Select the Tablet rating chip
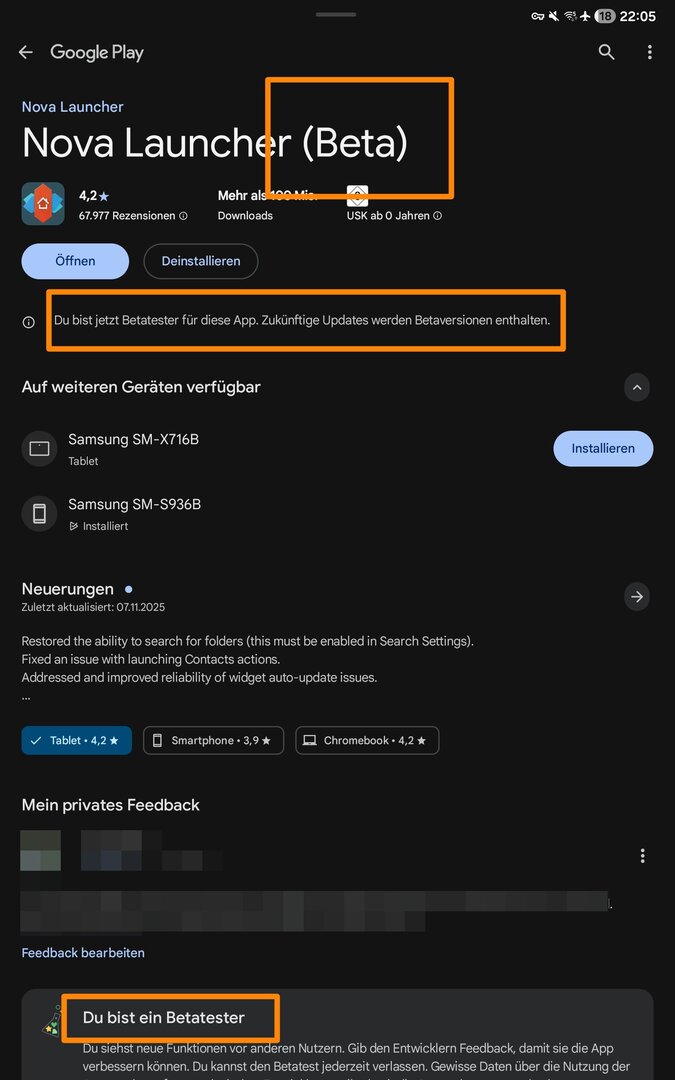675x1080 pixels. pos(76,740)
